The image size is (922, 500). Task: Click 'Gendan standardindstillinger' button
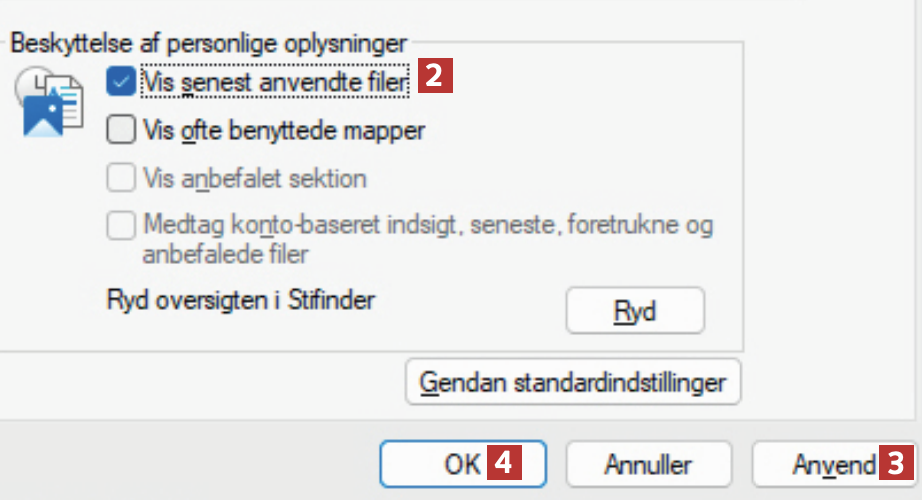(x=573, y=382)
